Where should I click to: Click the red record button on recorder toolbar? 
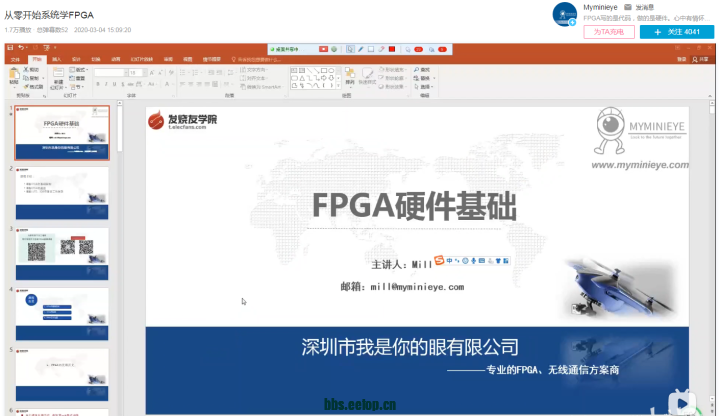(x=323, y=49)
